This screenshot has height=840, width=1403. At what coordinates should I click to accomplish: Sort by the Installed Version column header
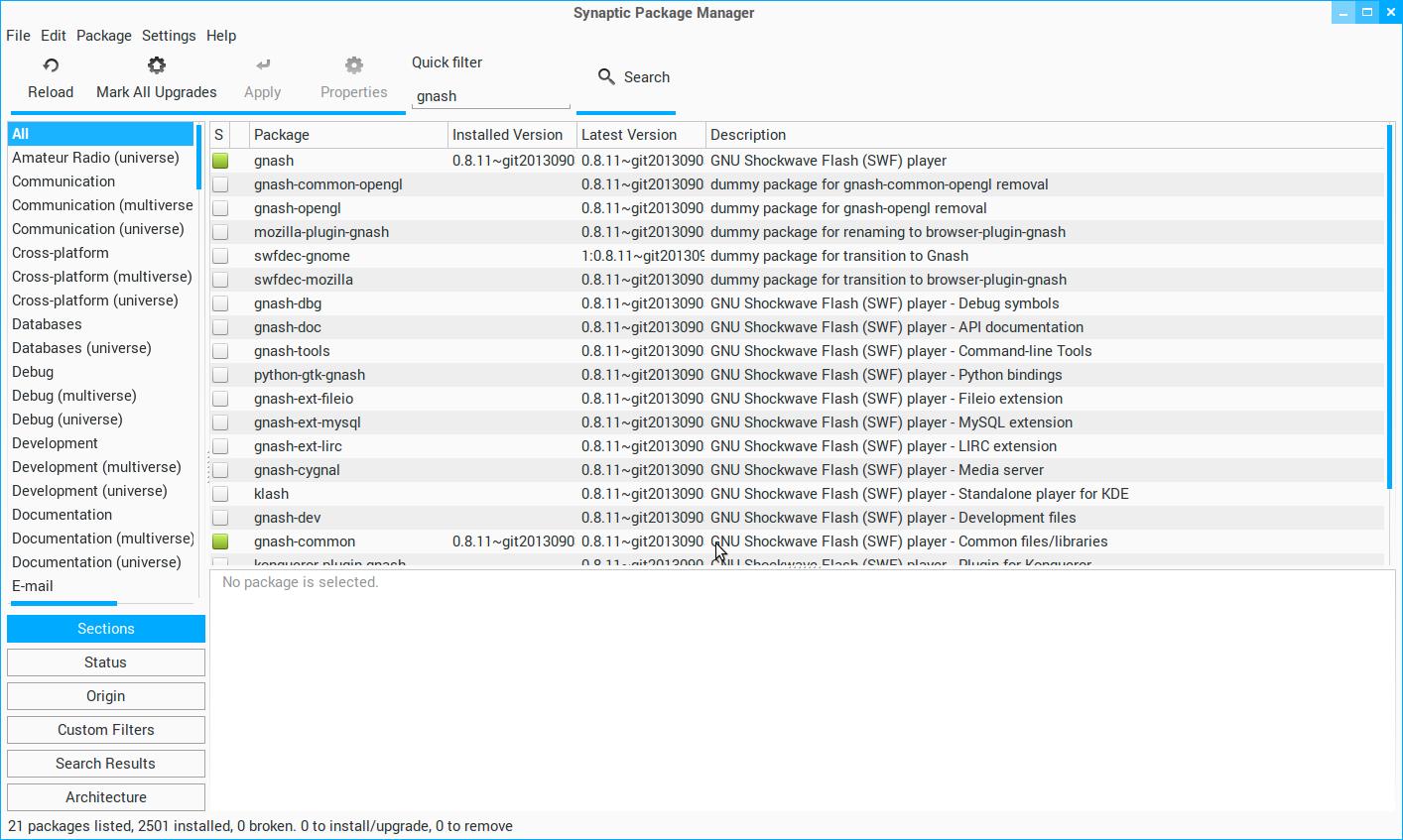[511, 135]
